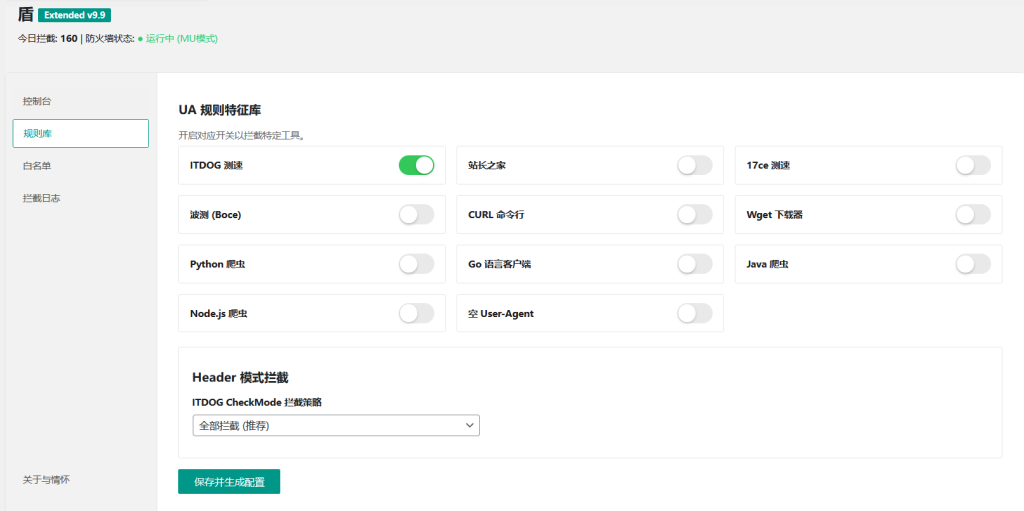This screenshot has height=511, width=1024.
Task: Enable the 站长之家 toggle
Action: [x=694, y=165]
